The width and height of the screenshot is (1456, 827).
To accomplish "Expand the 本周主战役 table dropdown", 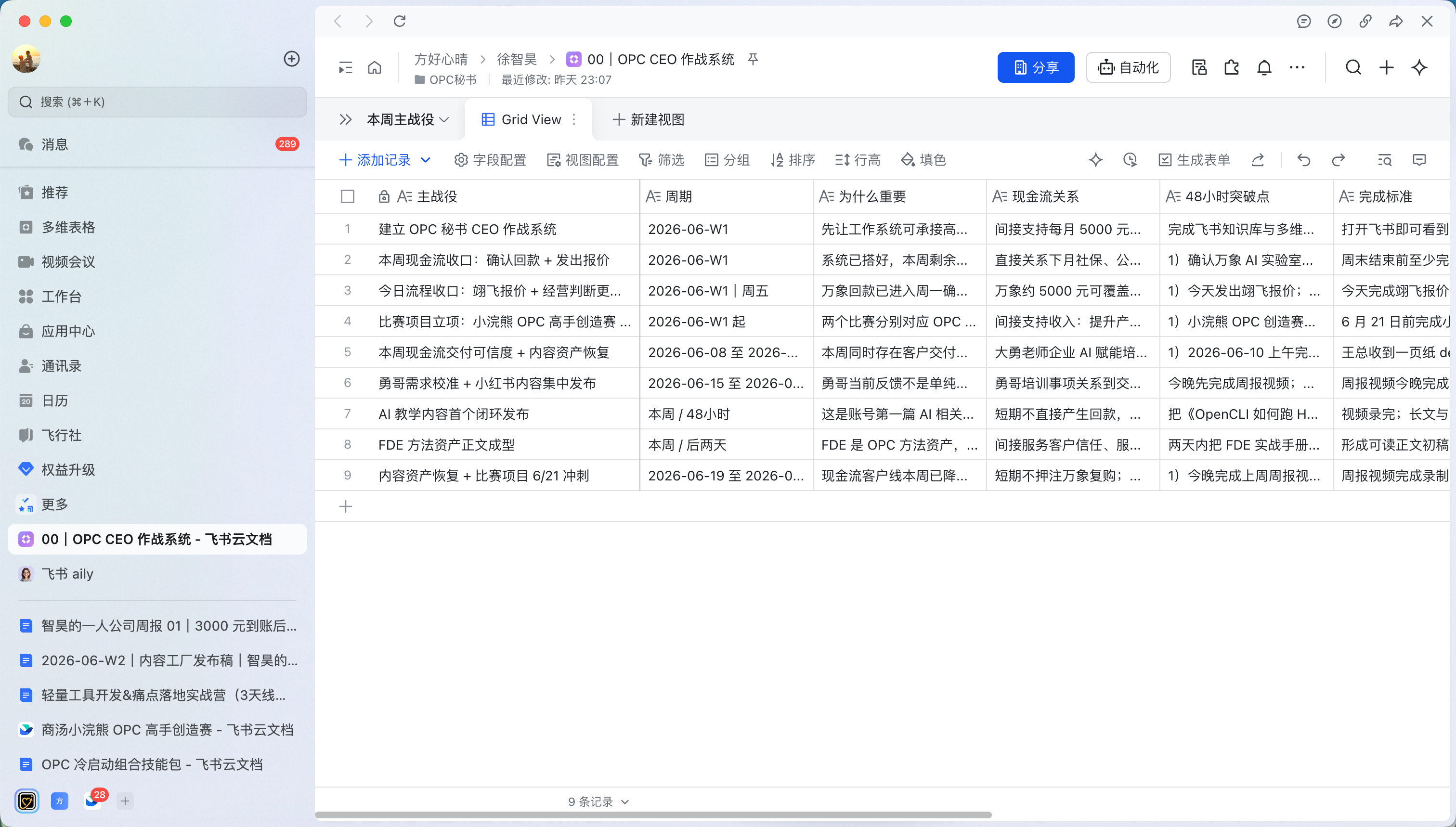I will (x=444, y=120).
